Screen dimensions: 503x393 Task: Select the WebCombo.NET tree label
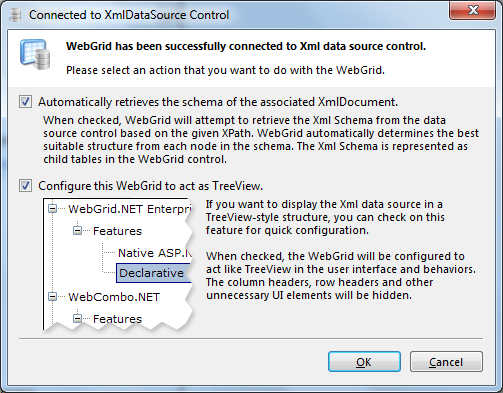pyautogui.click(x=114, y=297)
